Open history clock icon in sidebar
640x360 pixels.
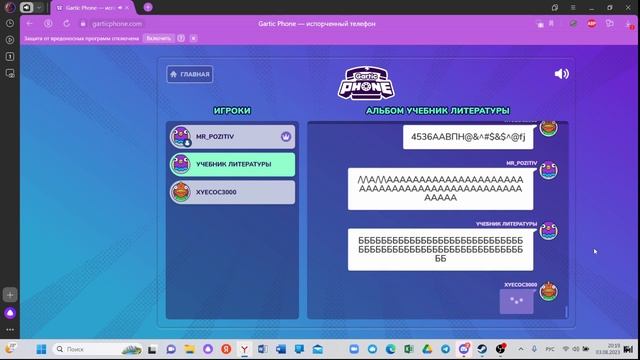[10, 24]
